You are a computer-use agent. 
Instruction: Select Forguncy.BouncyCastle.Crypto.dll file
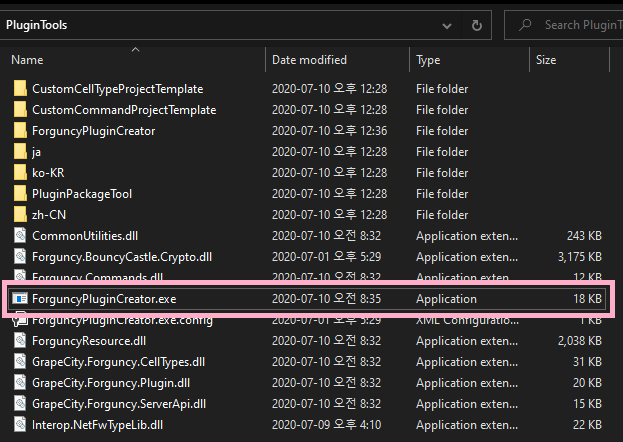[x=122, y=257]
